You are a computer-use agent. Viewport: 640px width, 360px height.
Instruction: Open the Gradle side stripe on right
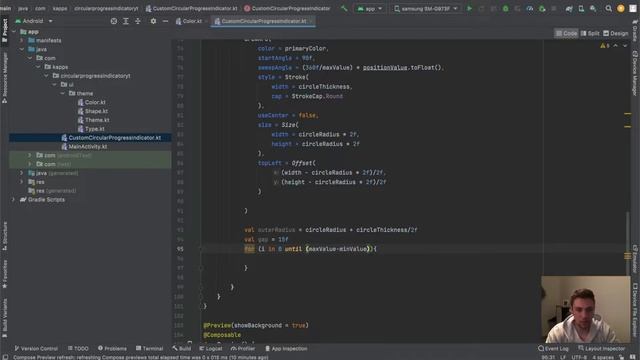635,30
